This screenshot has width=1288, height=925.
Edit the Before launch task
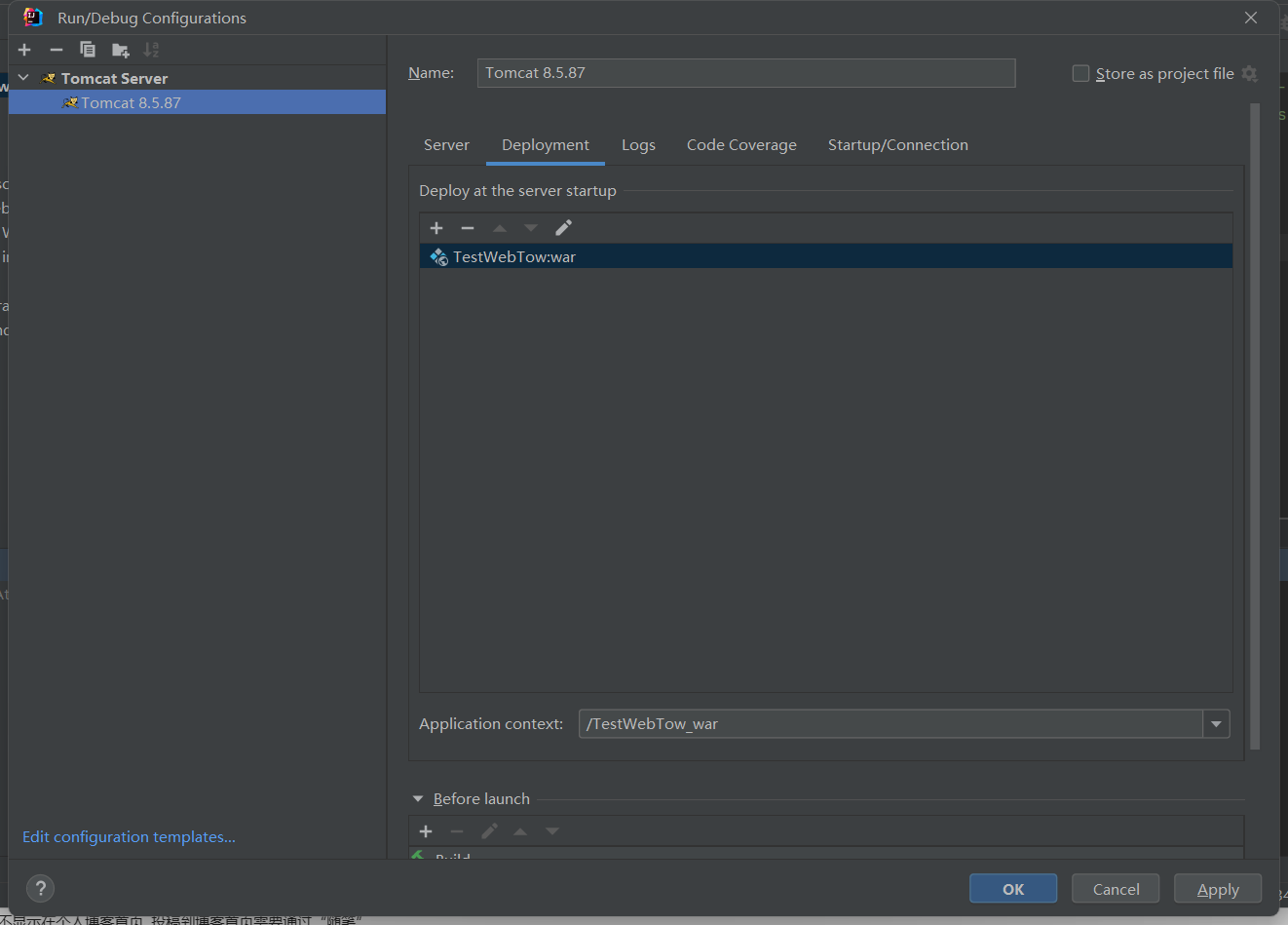pos(489,831)
